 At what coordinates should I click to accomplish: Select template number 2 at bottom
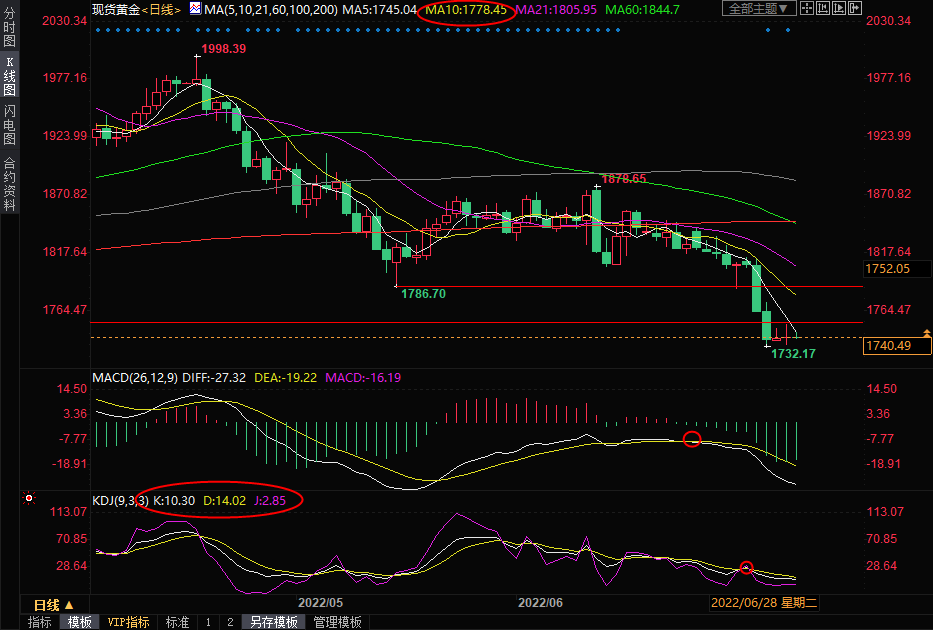(230, 622)
